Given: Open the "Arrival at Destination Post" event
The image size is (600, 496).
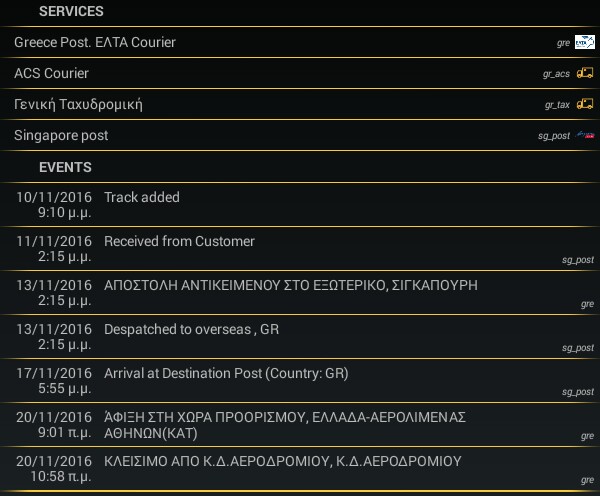Looking at the screenshot, I should click(x=226, y=373).
